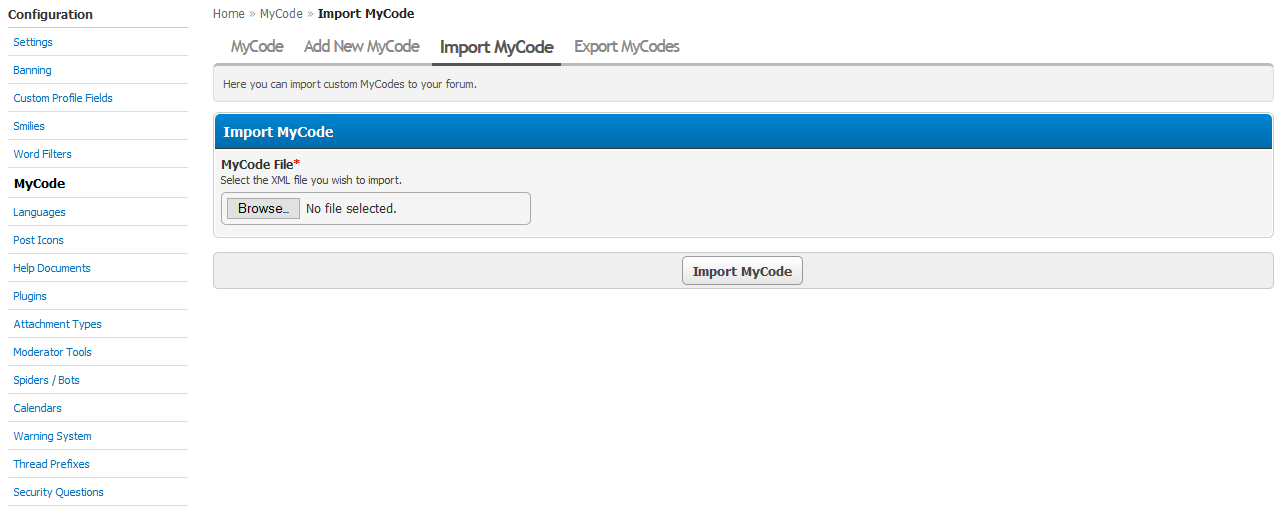Go to Home in breadcrumb
This screenshot has height=519, width=1286.
point(228,14)
